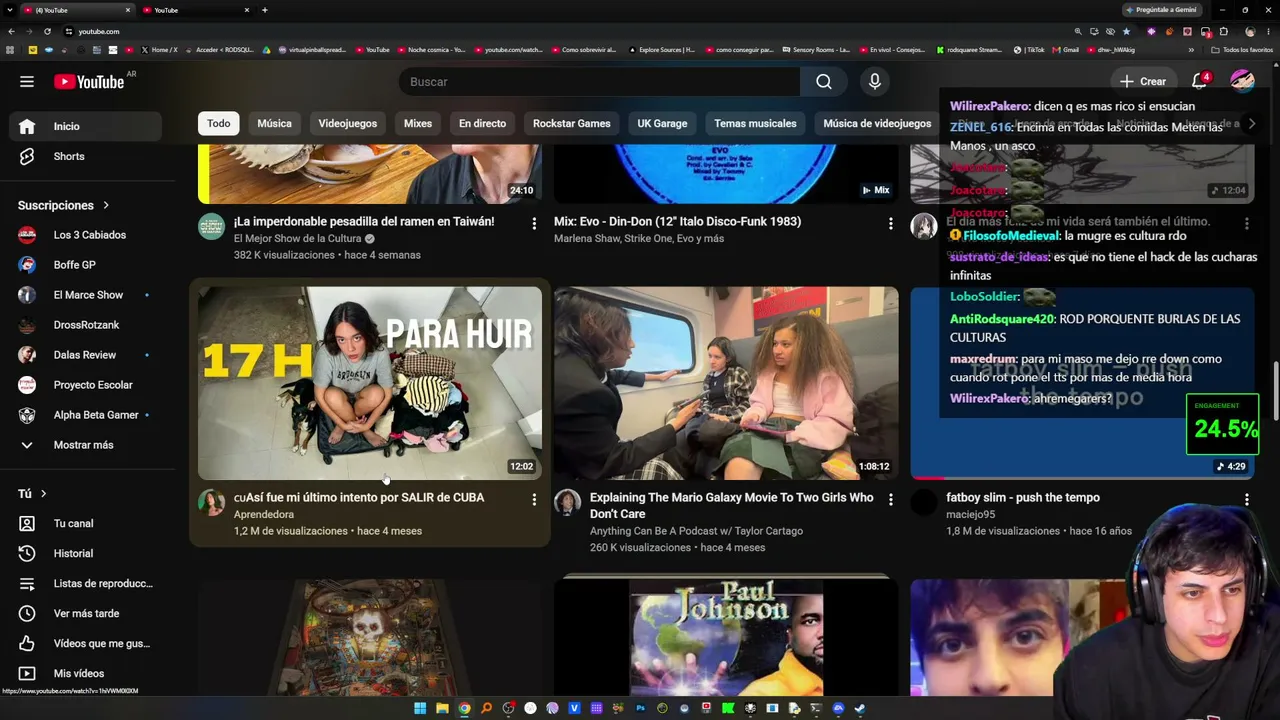
Task: Open Ver más tarde list
Action: click(85, 613)
